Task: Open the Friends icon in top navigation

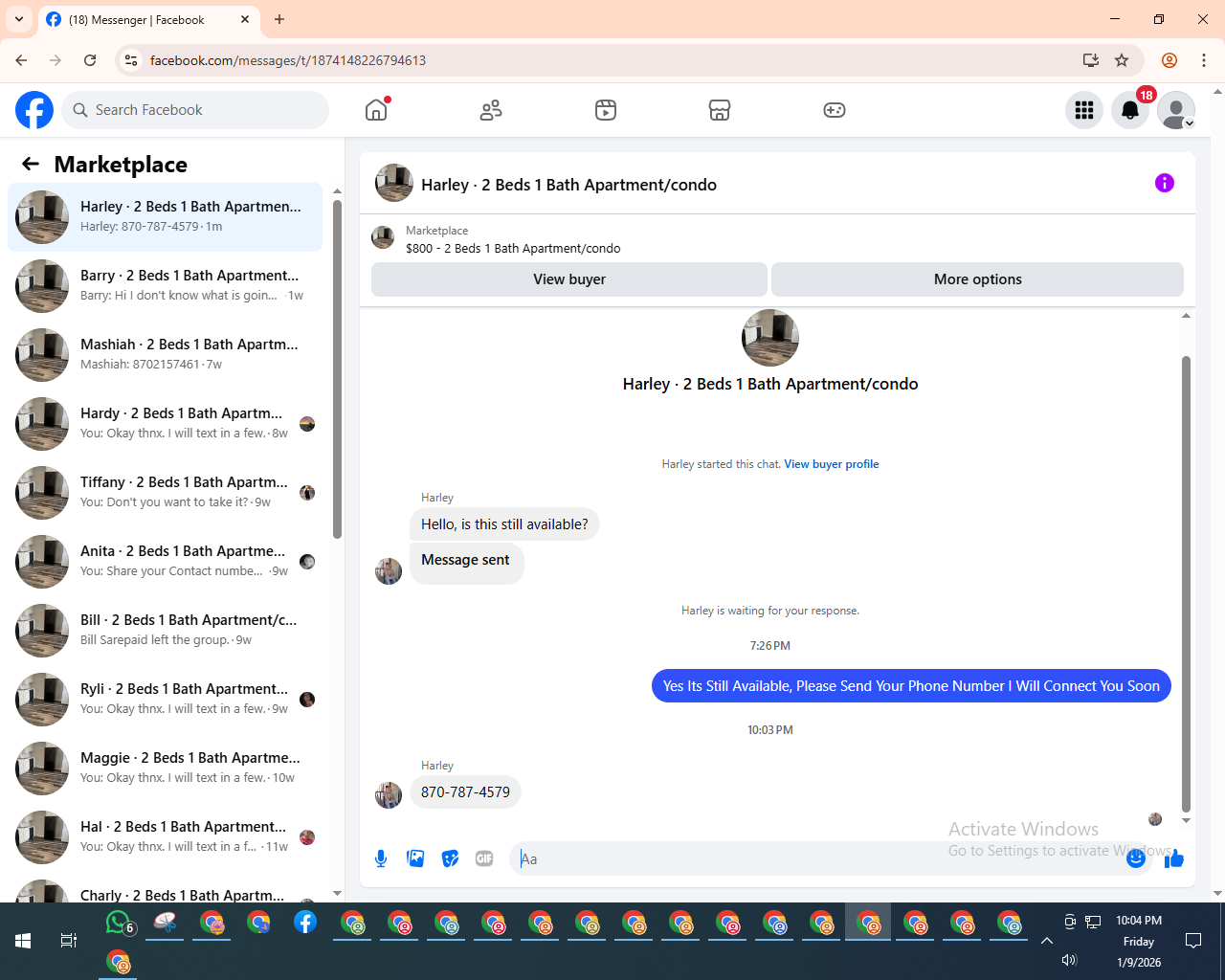Action: click(491, 110)
